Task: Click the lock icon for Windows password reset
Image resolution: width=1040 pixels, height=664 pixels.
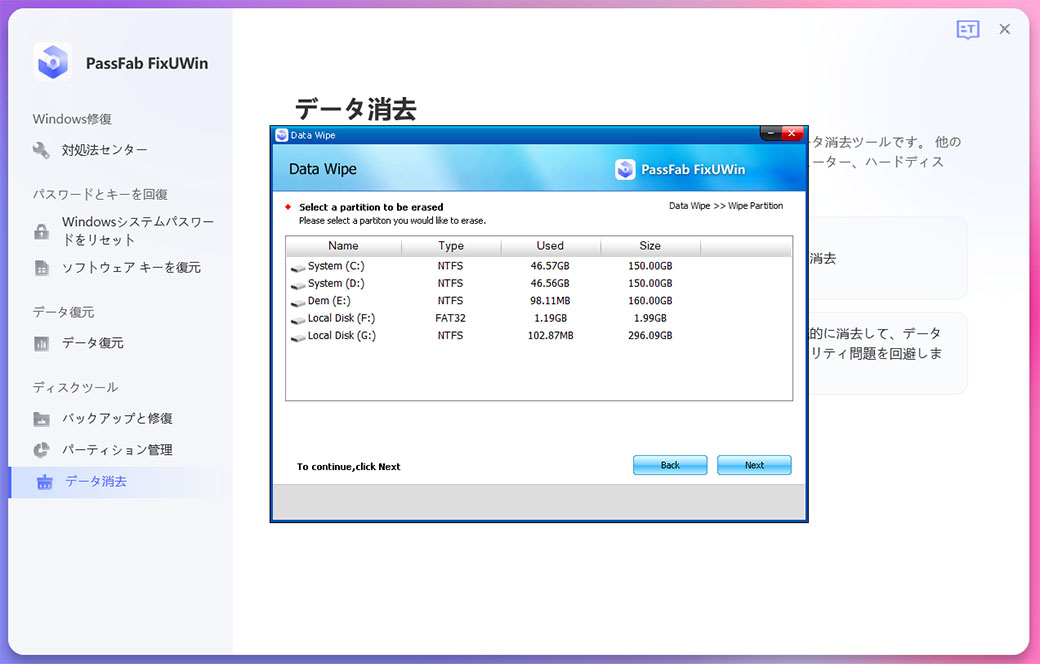Action: (x=41, y=231)
